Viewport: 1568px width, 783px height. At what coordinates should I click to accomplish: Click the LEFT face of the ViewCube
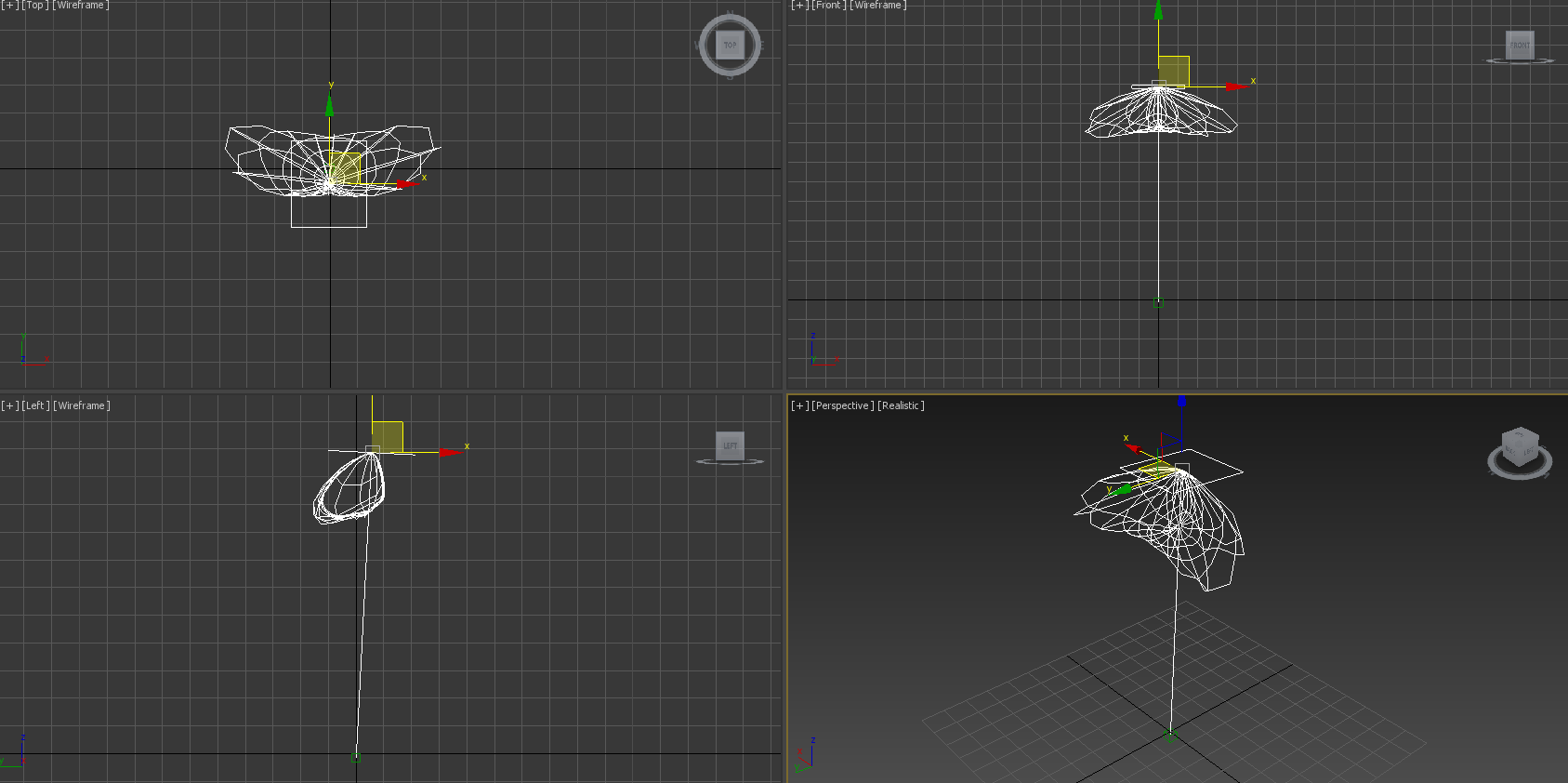(x=731, y=445)
